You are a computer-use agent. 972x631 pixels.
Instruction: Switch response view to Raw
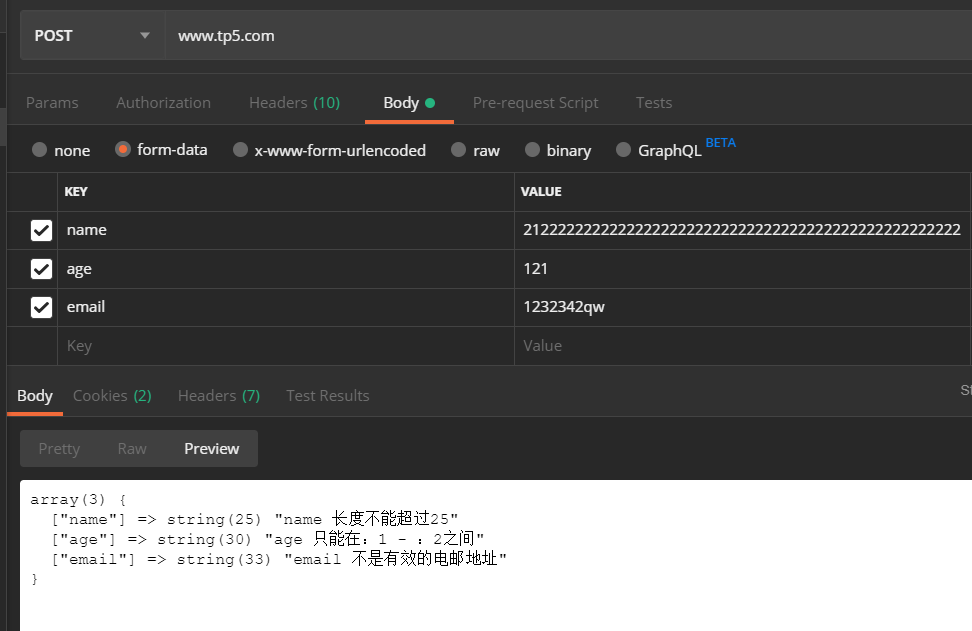click(x=132, y=449)
